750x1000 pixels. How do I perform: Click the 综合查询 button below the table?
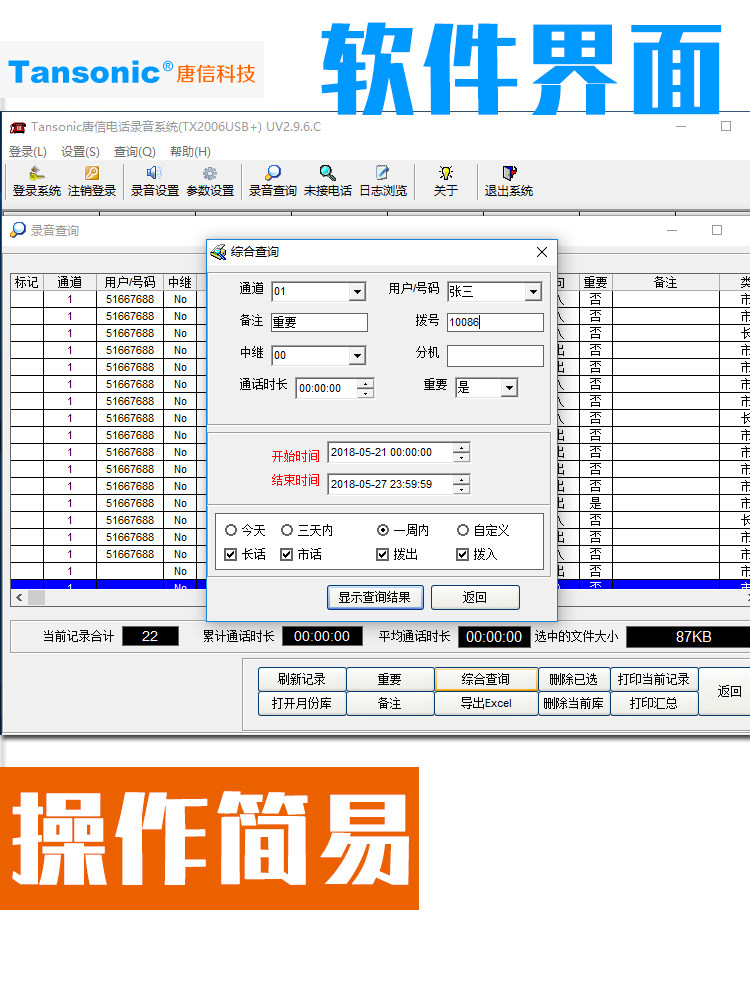[486, 679]
